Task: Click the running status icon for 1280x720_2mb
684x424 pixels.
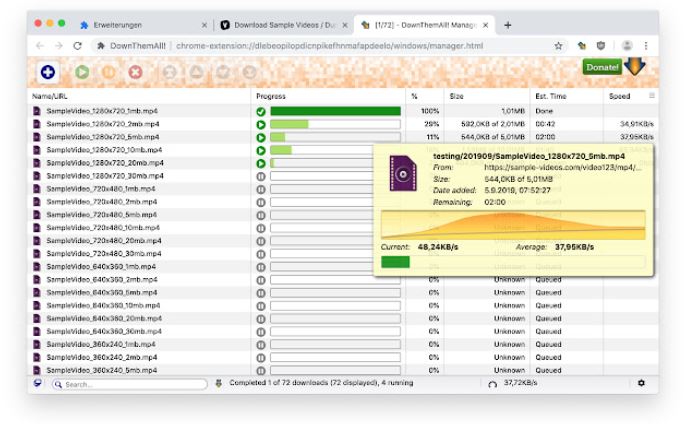Action: click(261, 125)
